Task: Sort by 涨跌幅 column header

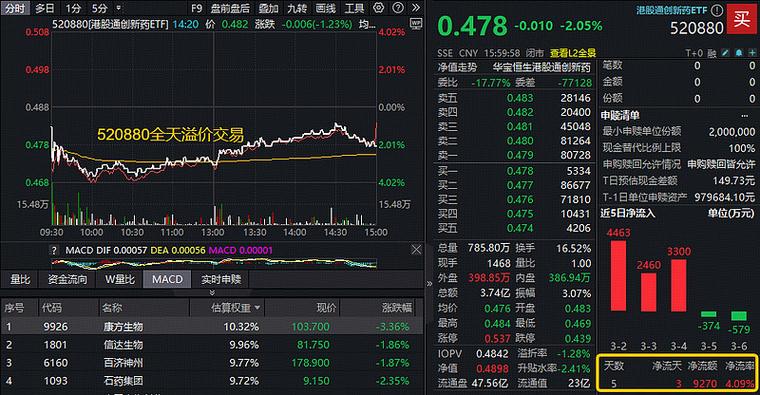Action: pos(397,308)
